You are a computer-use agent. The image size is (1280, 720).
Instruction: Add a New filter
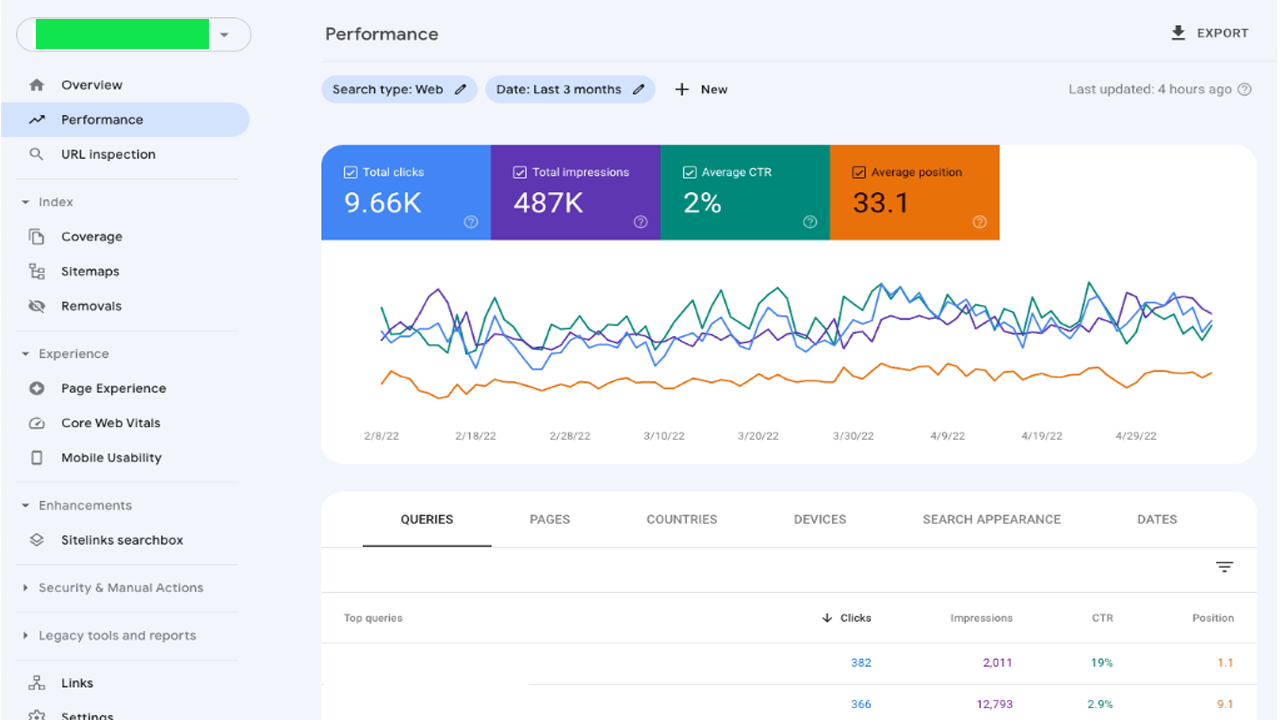[701, 89]
